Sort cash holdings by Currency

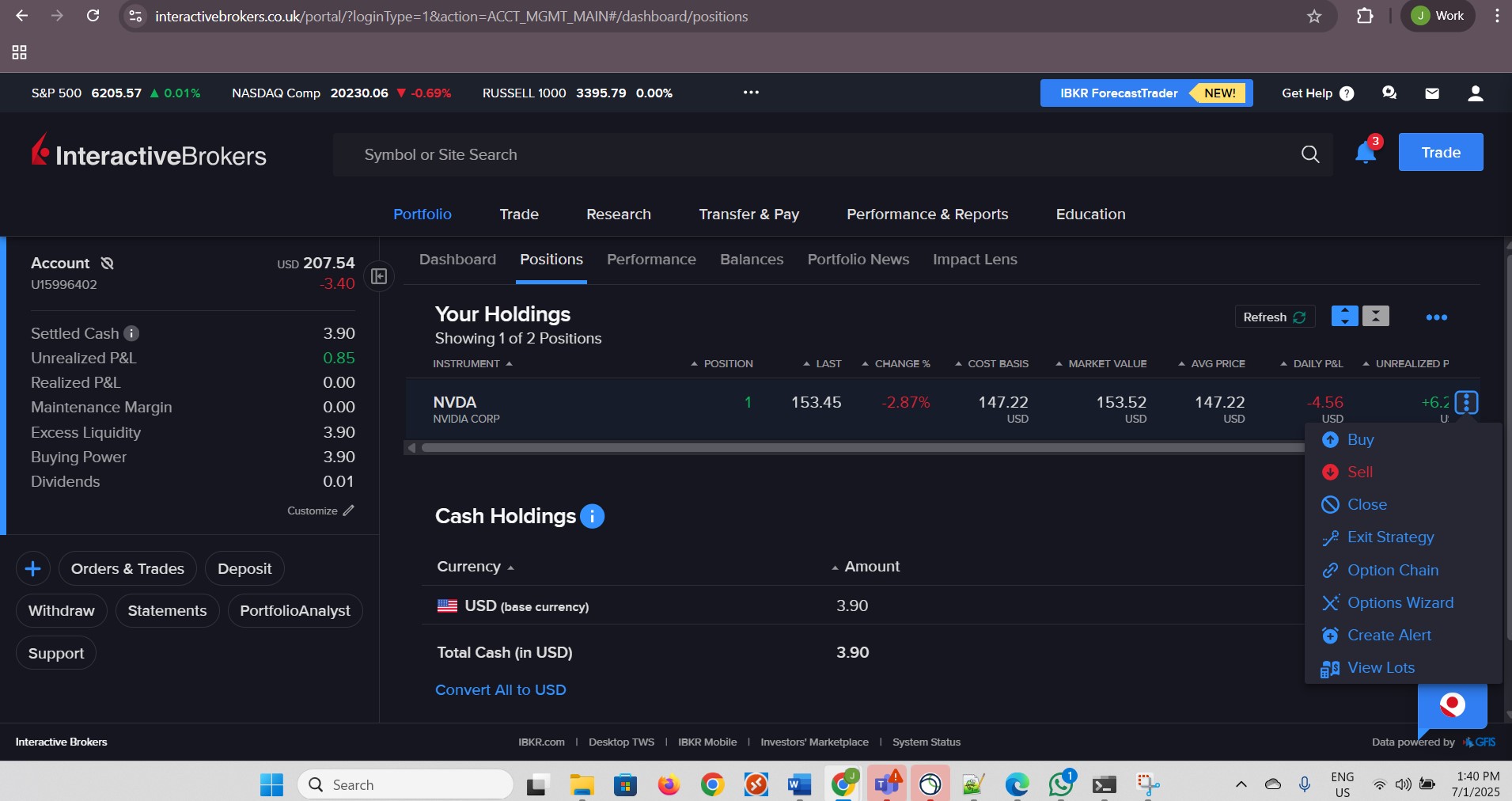click(x=476, y=567)
